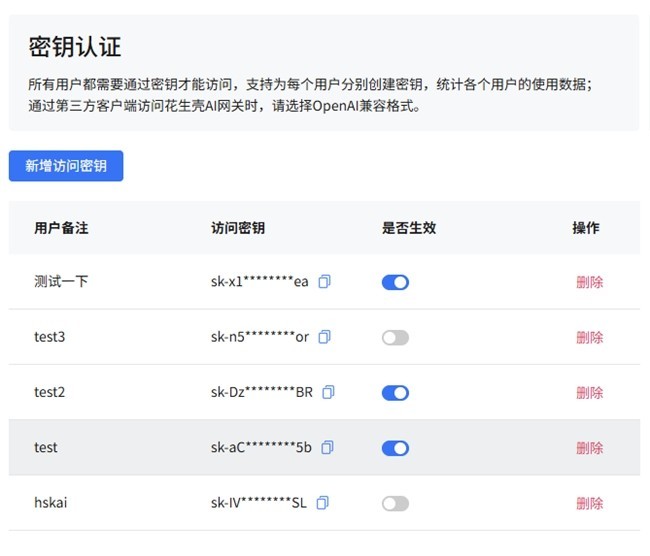Copy the hskai access key
650x556 pixels.
click(x=322, y=503)
